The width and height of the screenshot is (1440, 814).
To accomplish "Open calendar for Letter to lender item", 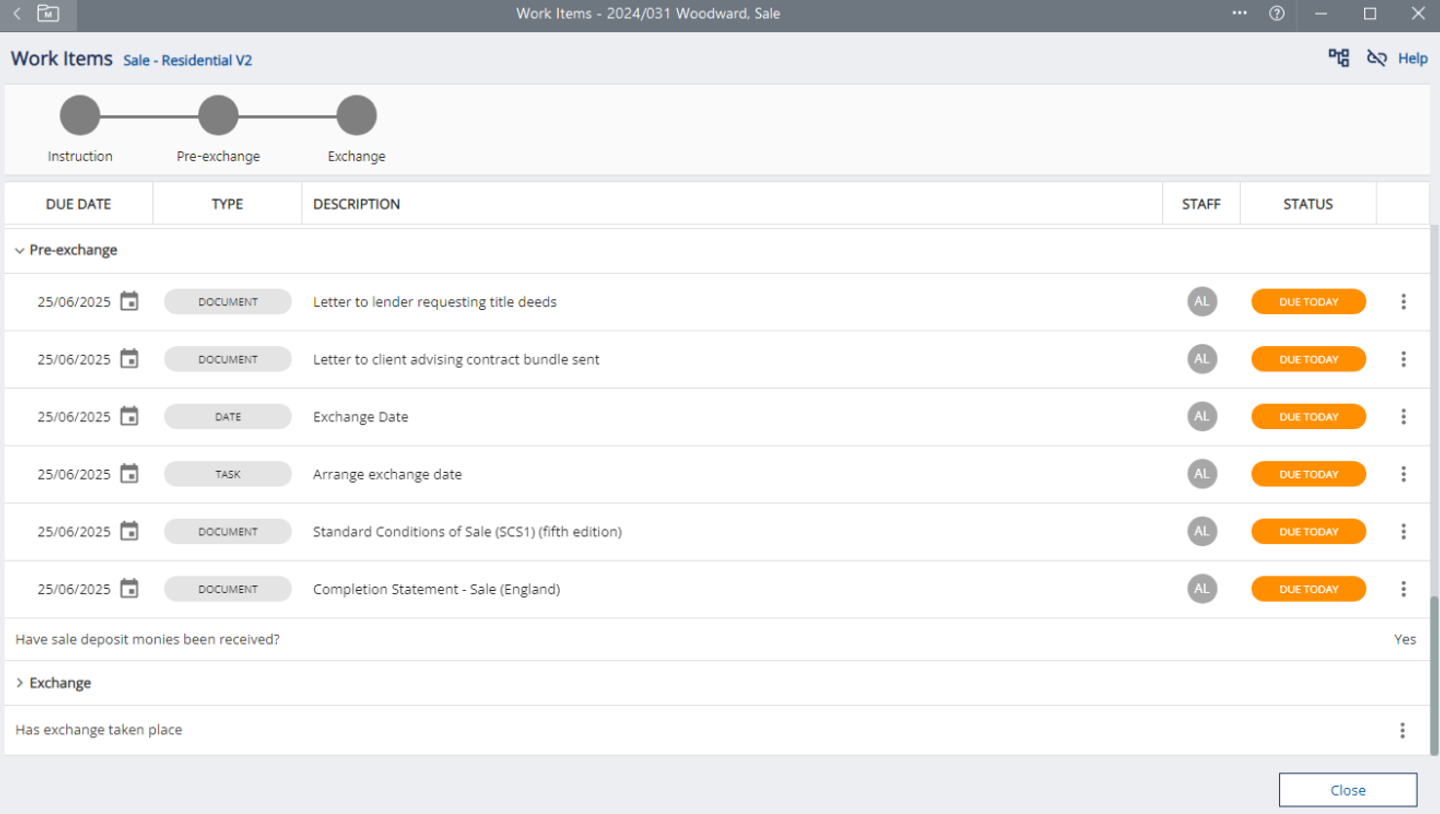I will tap(129, 301).
